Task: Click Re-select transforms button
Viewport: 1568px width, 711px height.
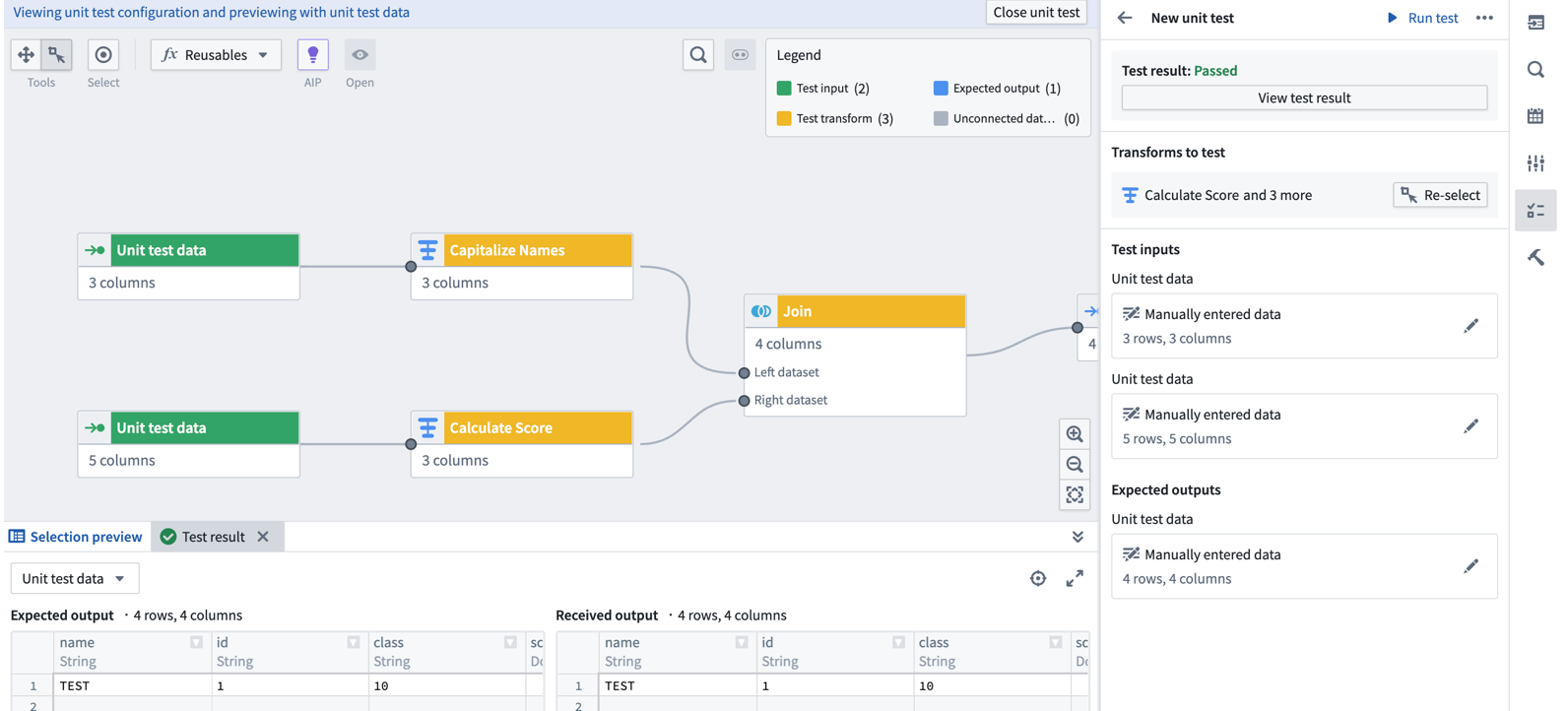Action: click(x=1440, y=195)
